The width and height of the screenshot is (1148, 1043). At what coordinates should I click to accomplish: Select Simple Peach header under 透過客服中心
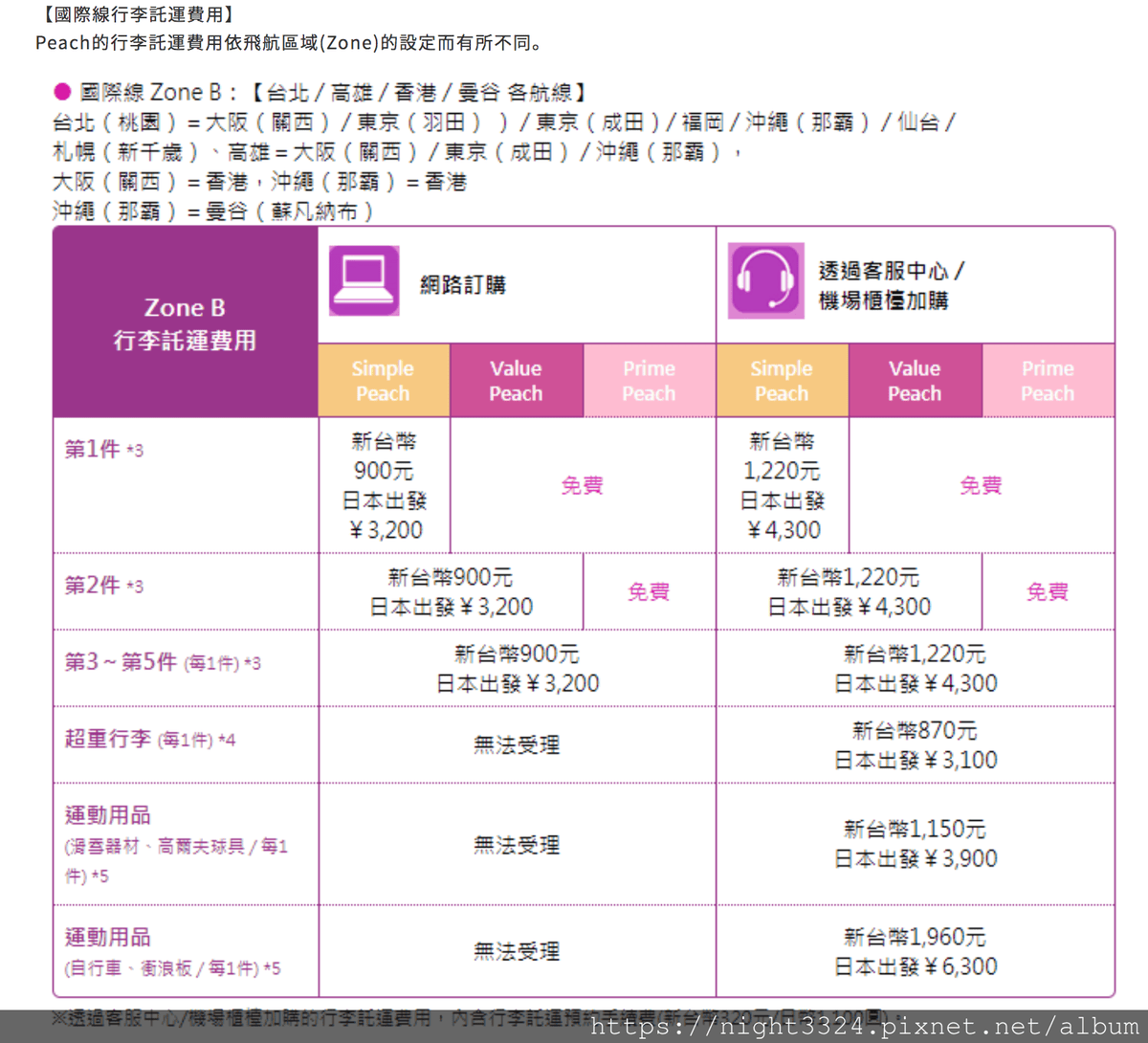pos(783,381)
